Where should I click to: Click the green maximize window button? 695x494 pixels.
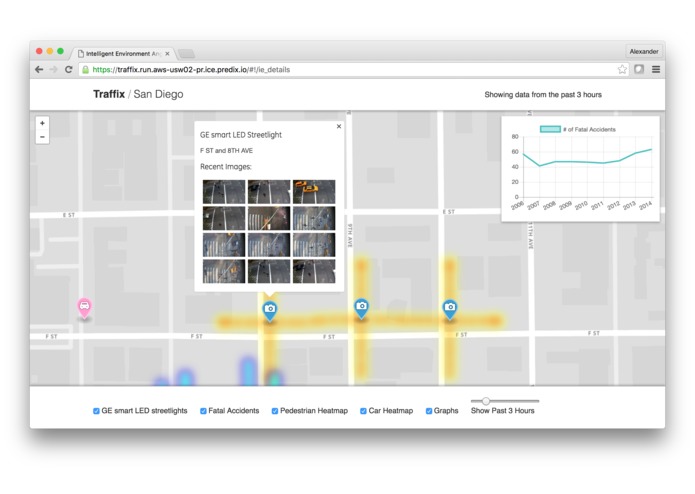tap(60, 51)
